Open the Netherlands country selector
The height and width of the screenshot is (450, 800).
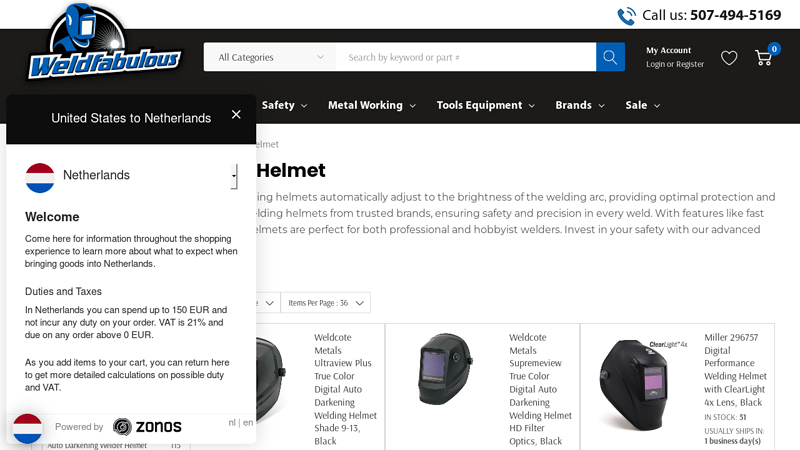click(x=132, y=176)
